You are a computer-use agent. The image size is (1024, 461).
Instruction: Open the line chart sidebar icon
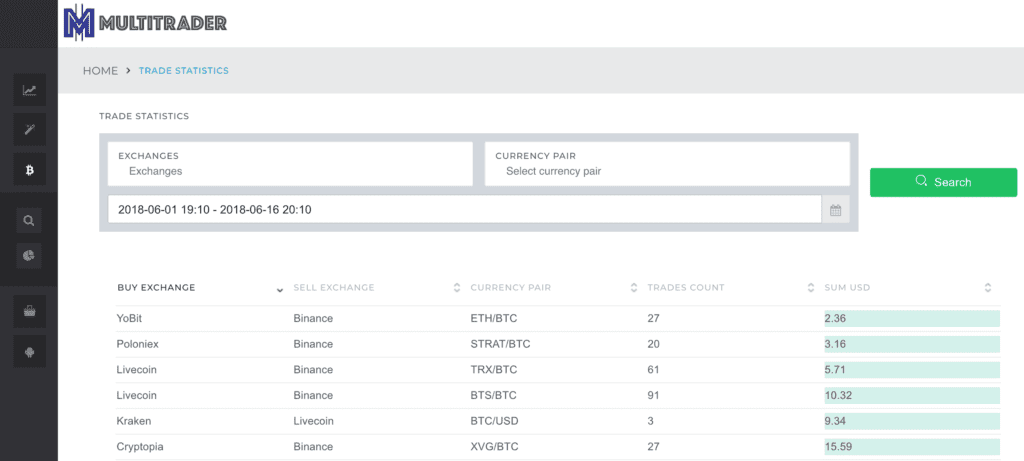point(29,90)
